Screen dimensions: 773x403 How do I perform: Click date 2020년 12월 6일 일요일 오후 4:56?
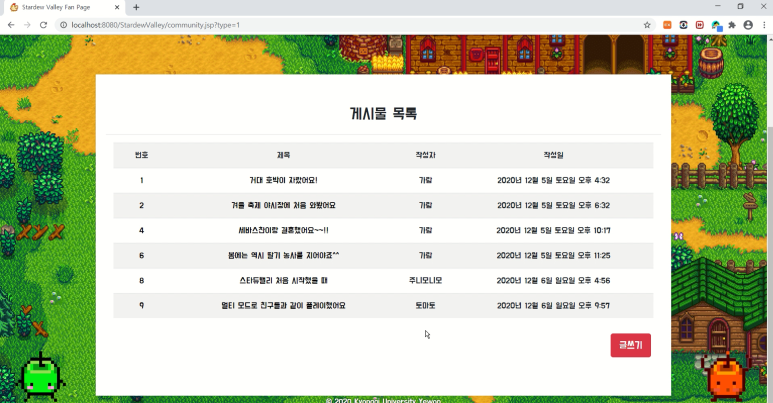pyautogui.click(x=553, y=281)
